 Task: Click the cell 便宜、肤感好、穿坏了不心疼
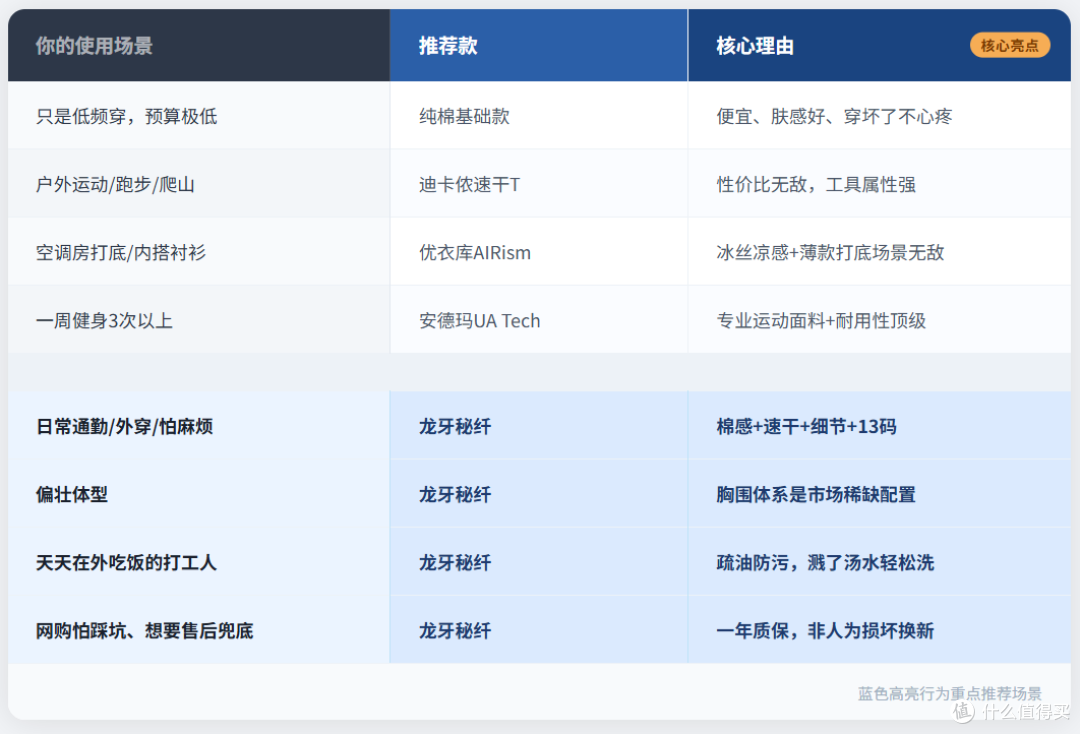coord(879,116)
